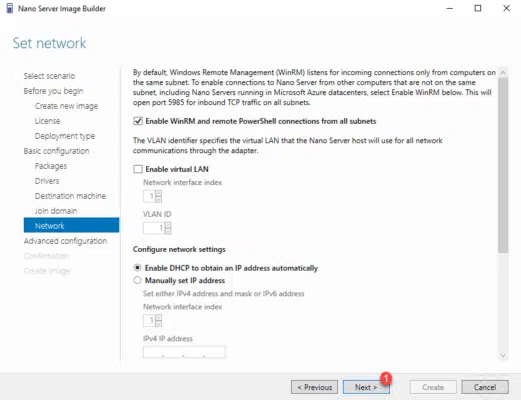521x400 pixels.
Task: Click the Previous button
Action: pyautogui.click(x=314, y=387)
